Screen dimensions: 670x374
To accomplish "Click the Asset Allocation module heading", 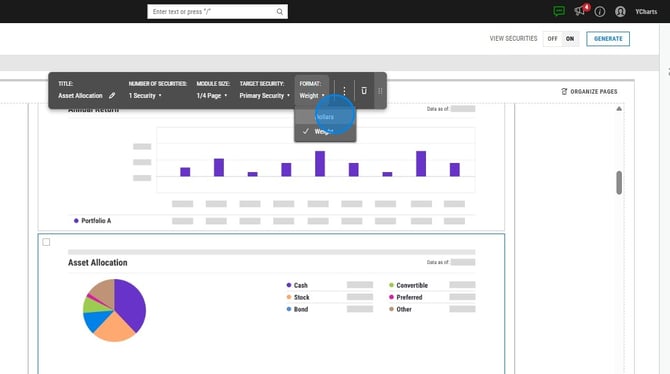I will tap(97, 262).
